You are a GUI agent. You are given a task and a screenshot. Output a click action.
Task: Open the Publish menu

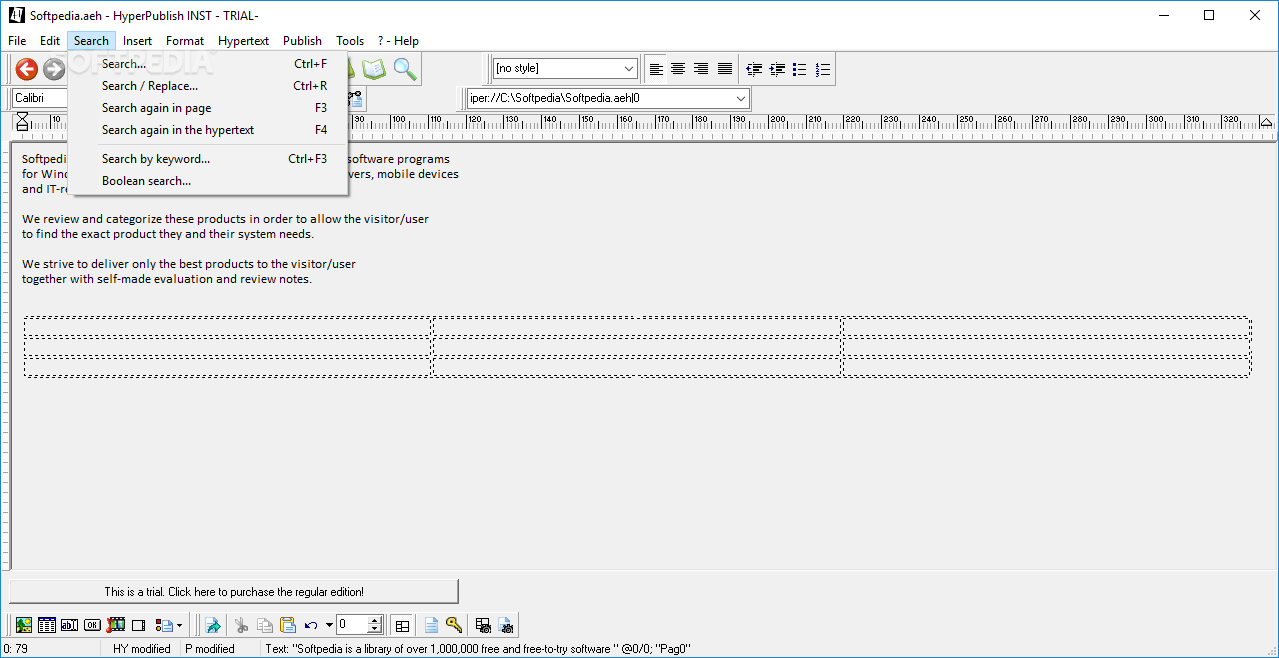(302, 41)
